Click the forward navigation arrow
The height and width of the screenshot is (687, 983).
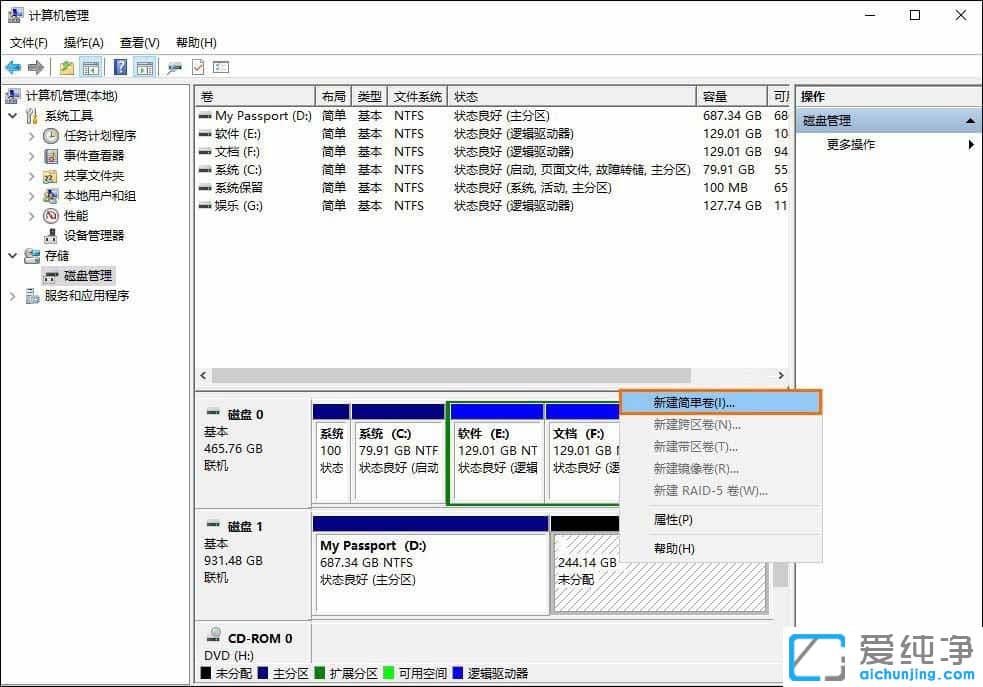tap(37, 67)
